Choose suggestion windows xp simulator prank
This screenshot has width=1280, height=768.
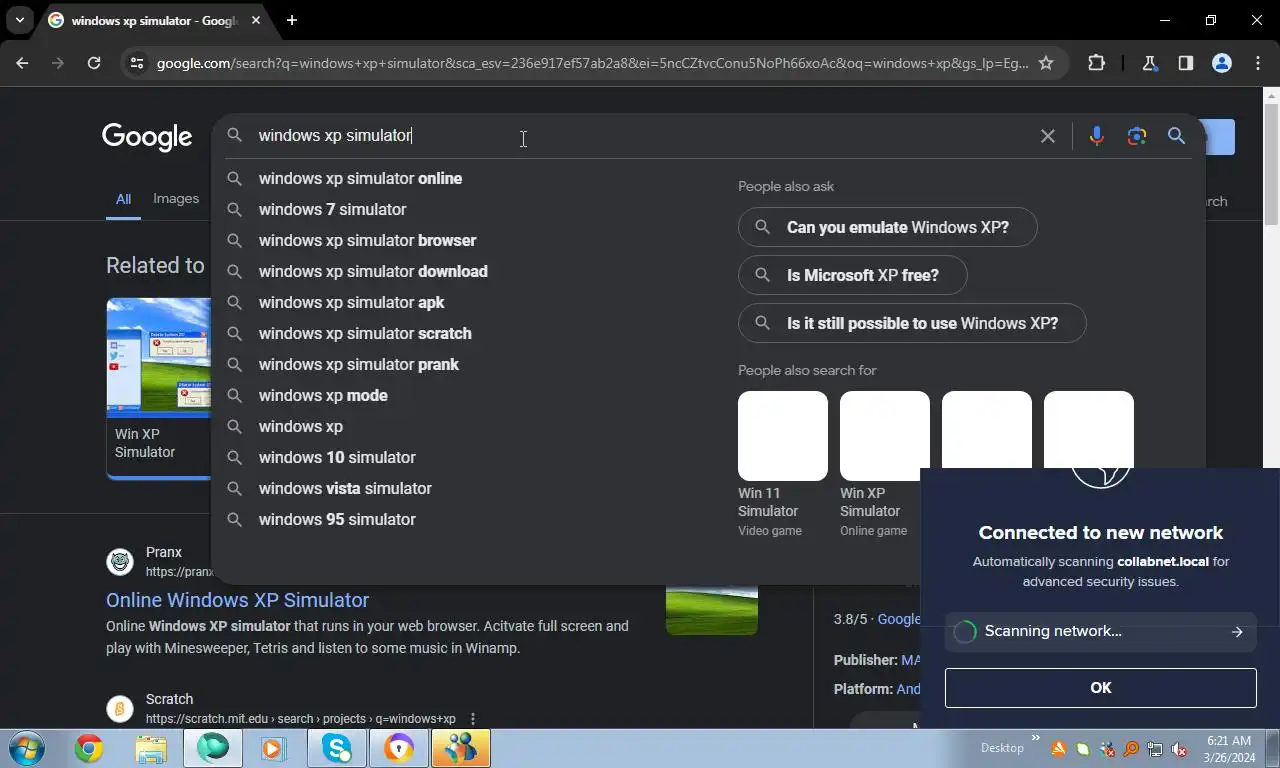(x=358, y=364)
